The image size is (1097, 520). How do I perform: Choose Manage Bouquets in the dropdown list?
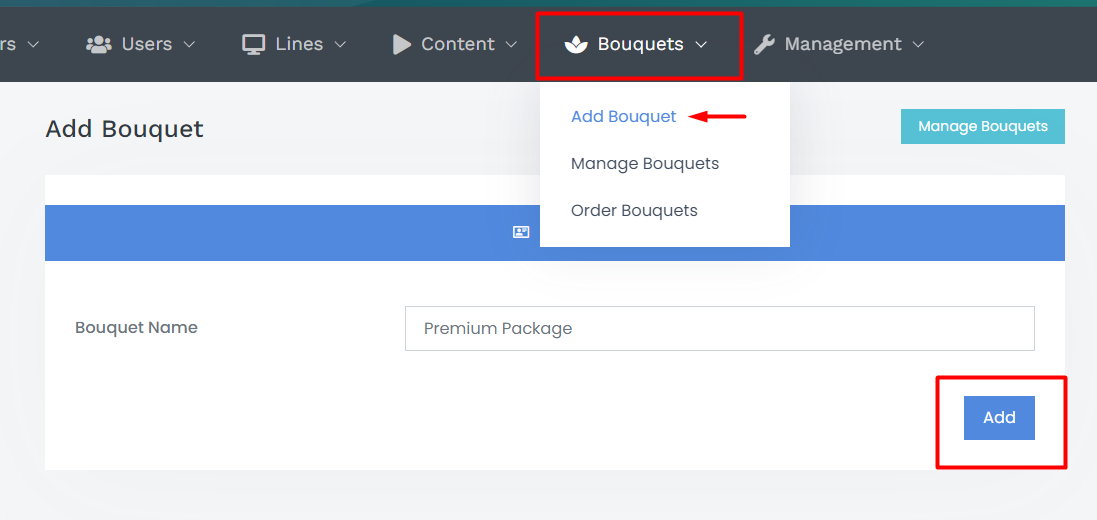(644, 164)
